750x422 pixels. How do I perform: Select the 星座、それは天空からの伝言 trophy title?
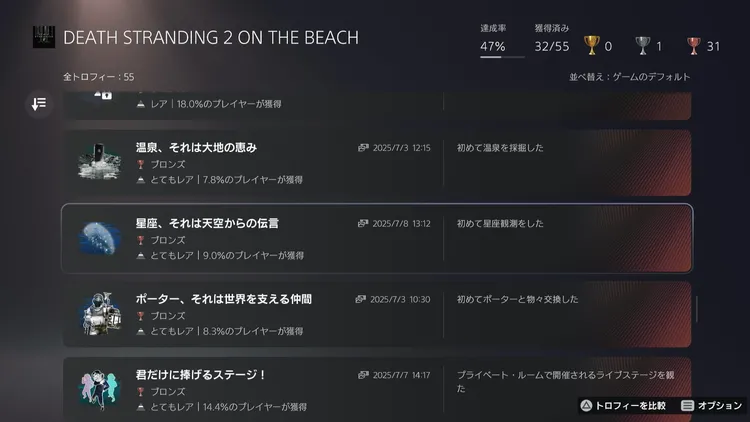click(206, 223)
